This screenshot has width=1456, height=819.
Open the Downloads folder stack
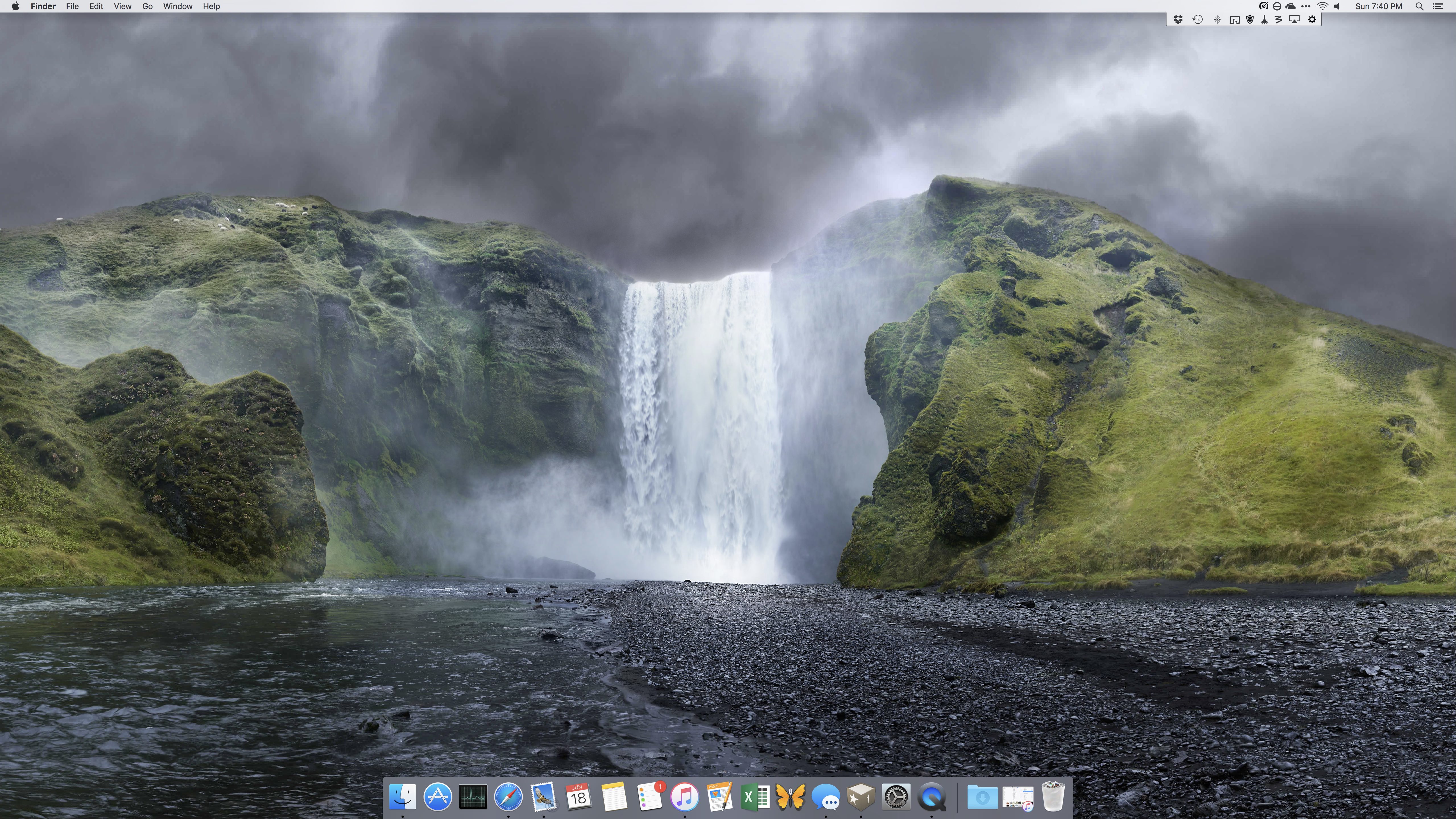pos(982,797)
